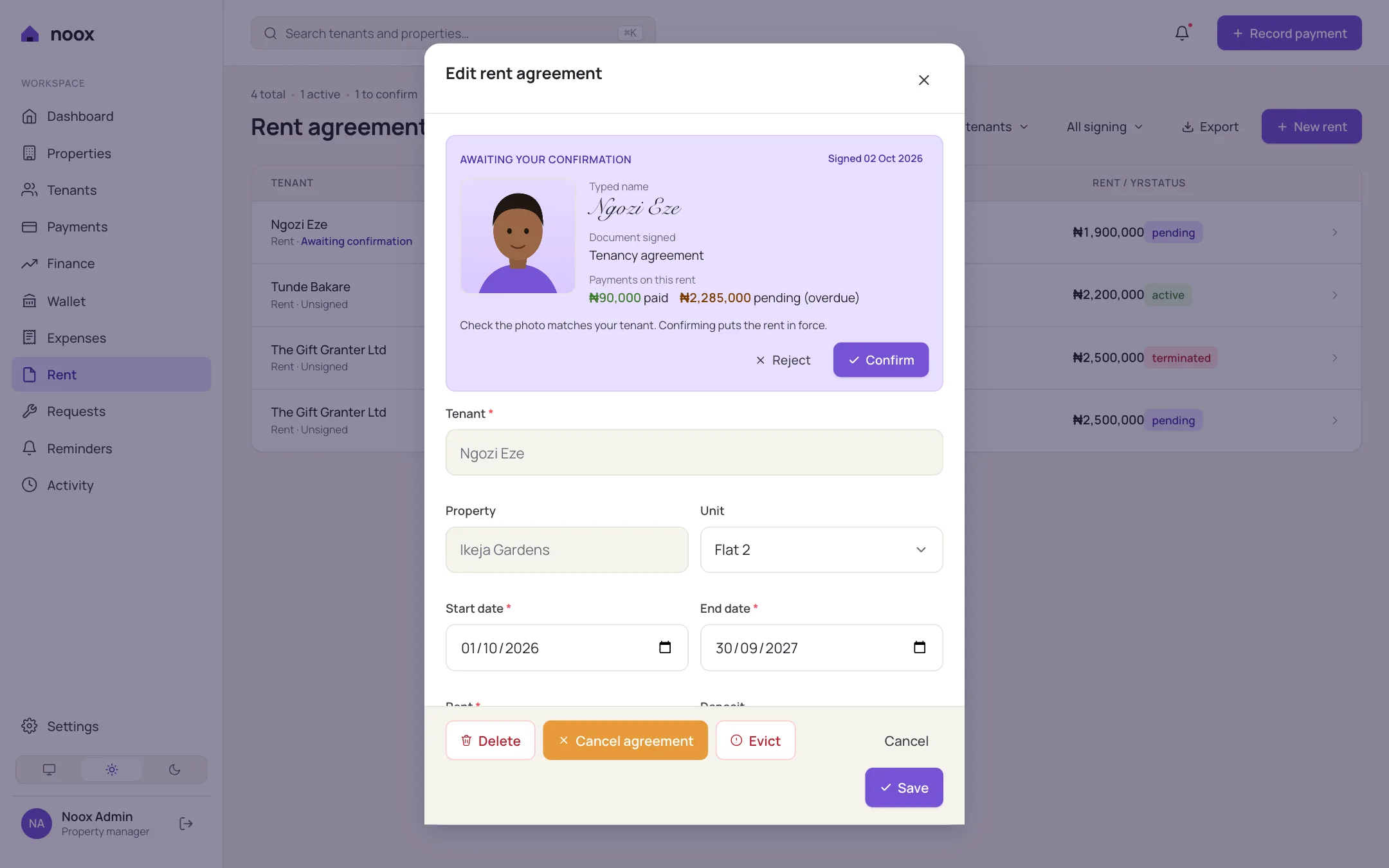Click the notifications bell icon

click(1182, 33)
